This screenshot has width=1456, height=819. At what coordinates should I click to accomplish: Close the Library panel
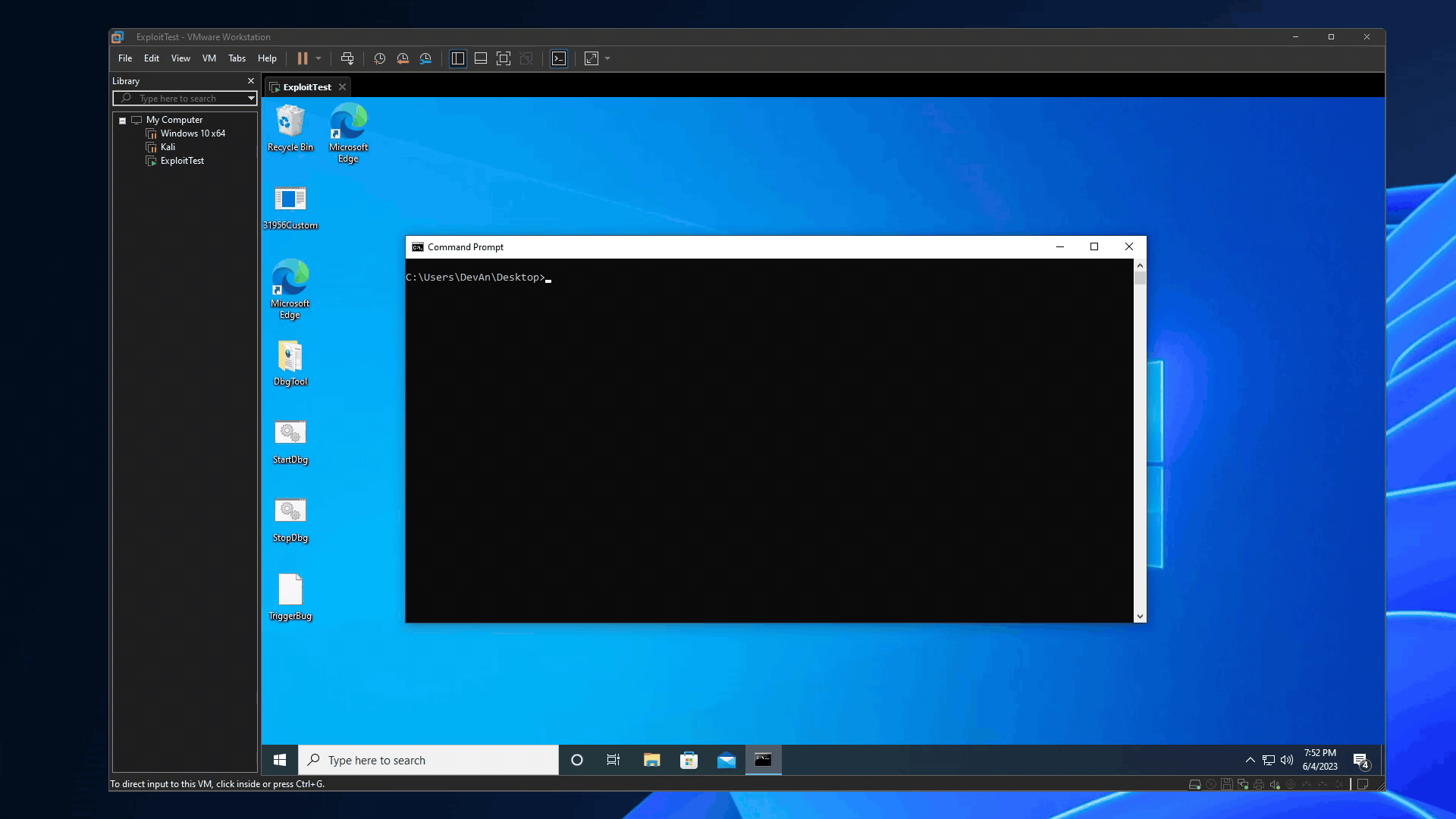pos(251,81)
